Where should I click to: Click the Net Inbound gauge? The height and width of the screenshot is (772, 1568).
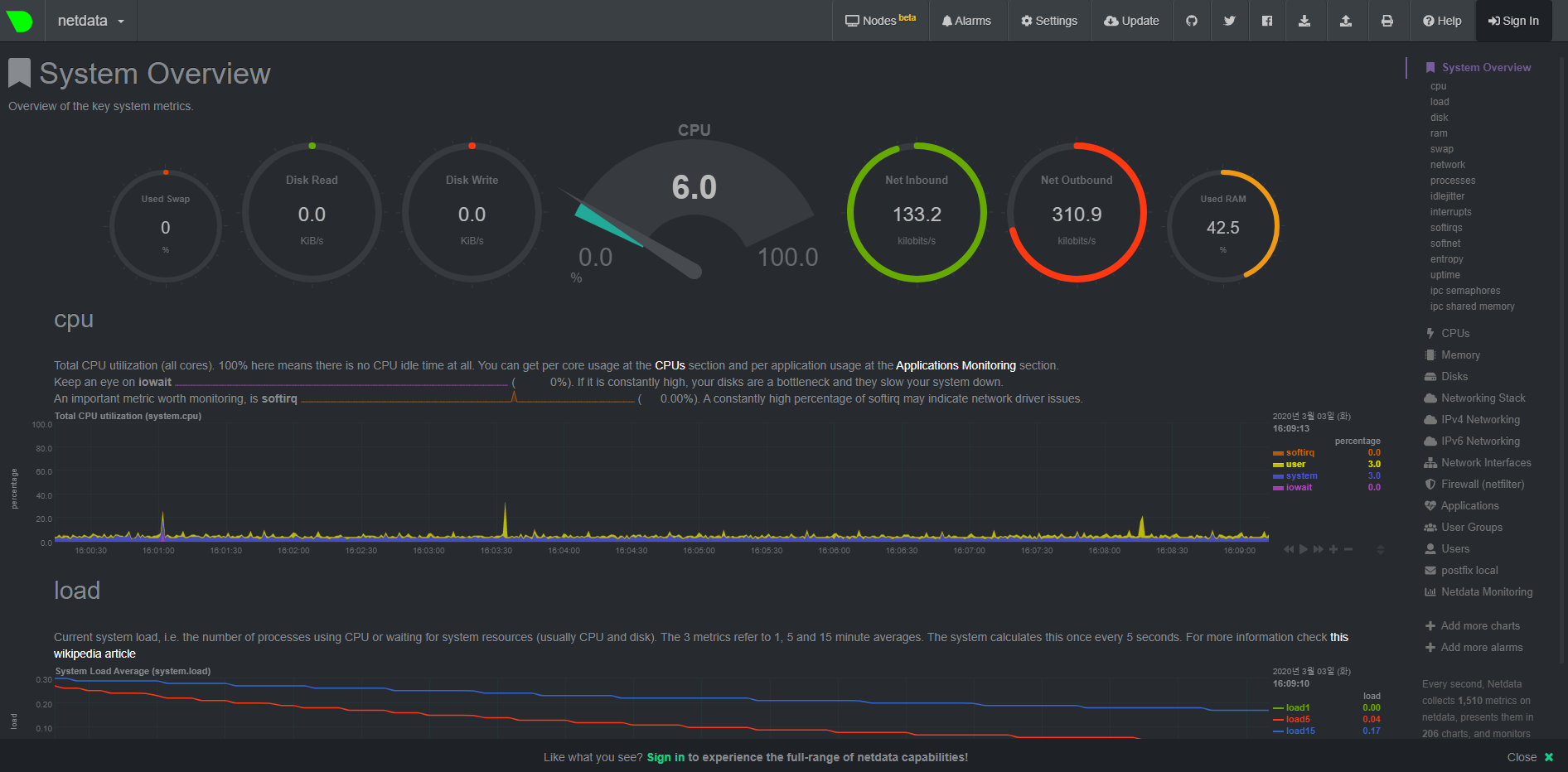(917, 213)
